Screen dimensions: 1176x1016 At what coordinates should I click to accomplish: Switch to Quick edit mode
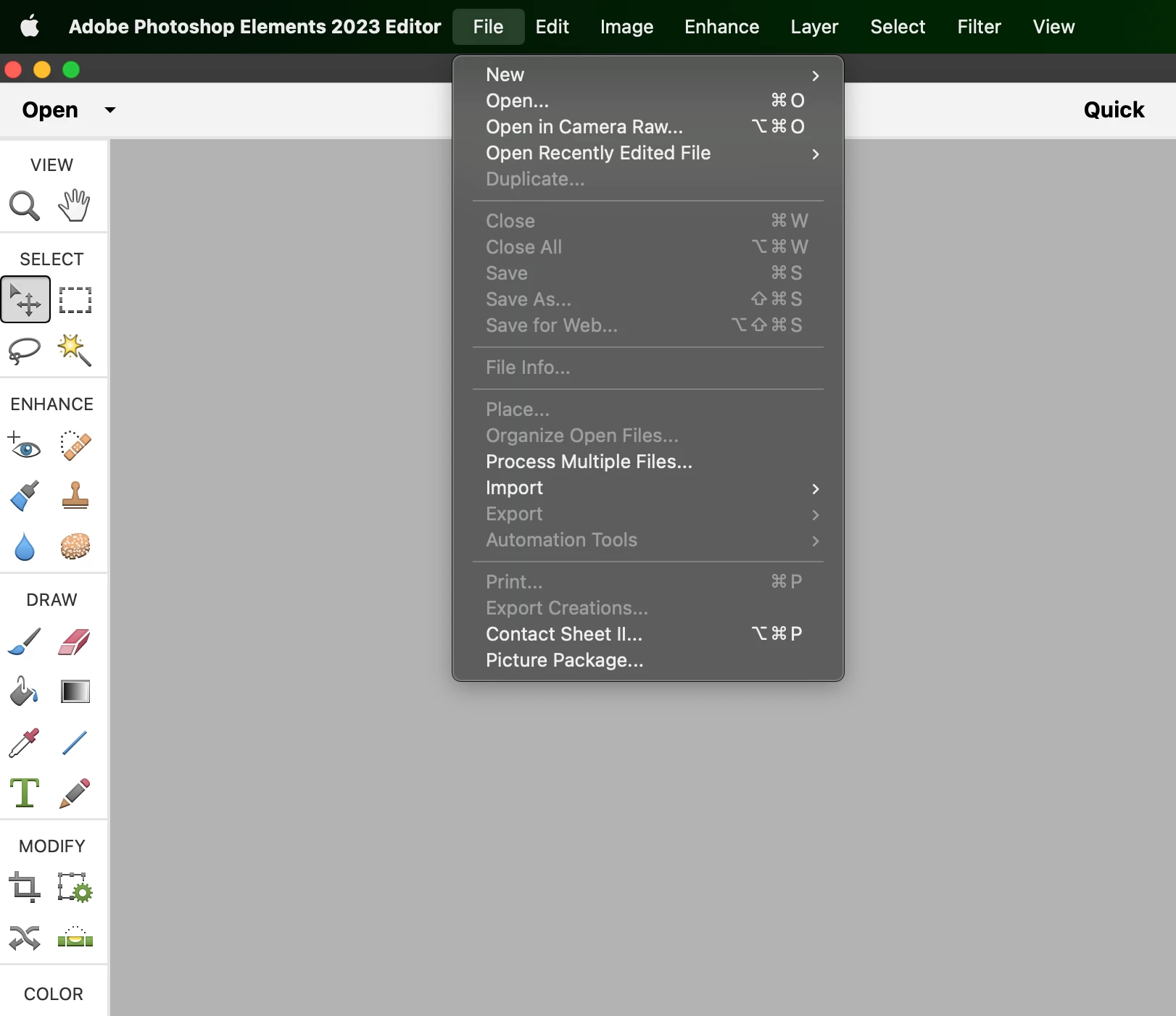[1114, 110]
